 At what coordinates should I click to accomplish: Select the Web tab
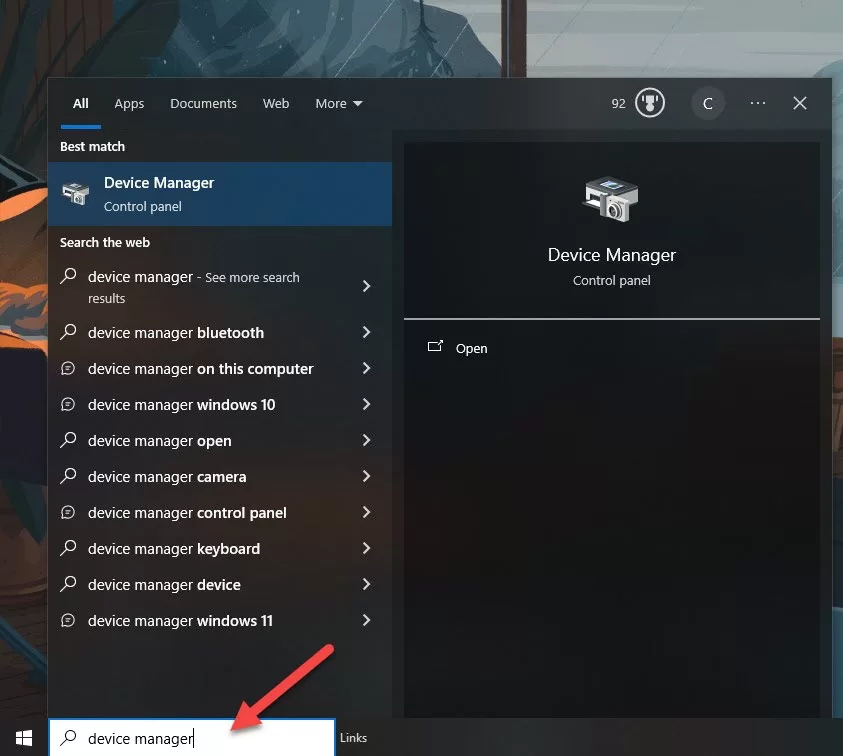point(276,104)
